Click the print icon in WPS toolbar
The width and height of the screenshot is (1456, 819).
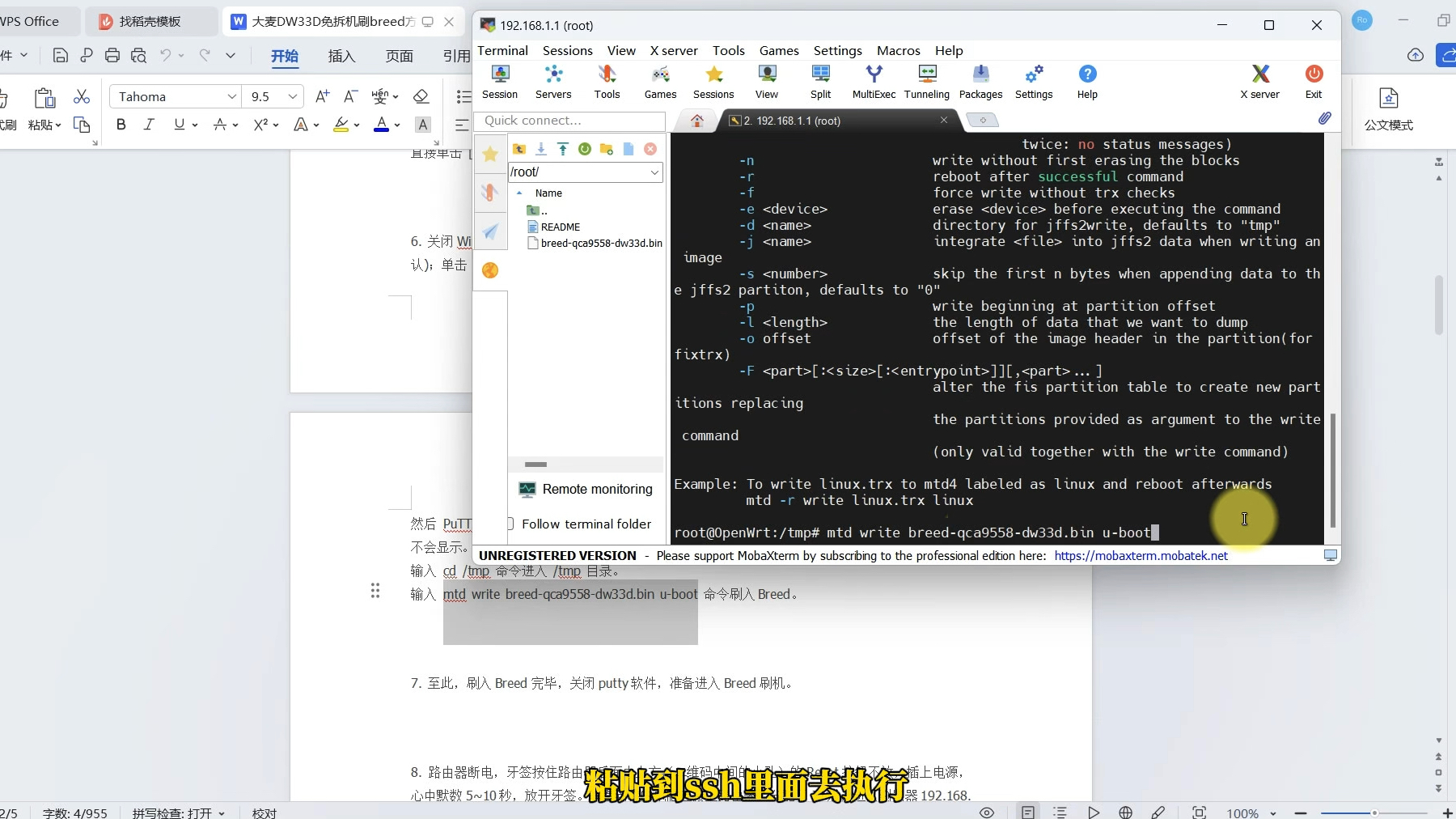tap(112, 55)
